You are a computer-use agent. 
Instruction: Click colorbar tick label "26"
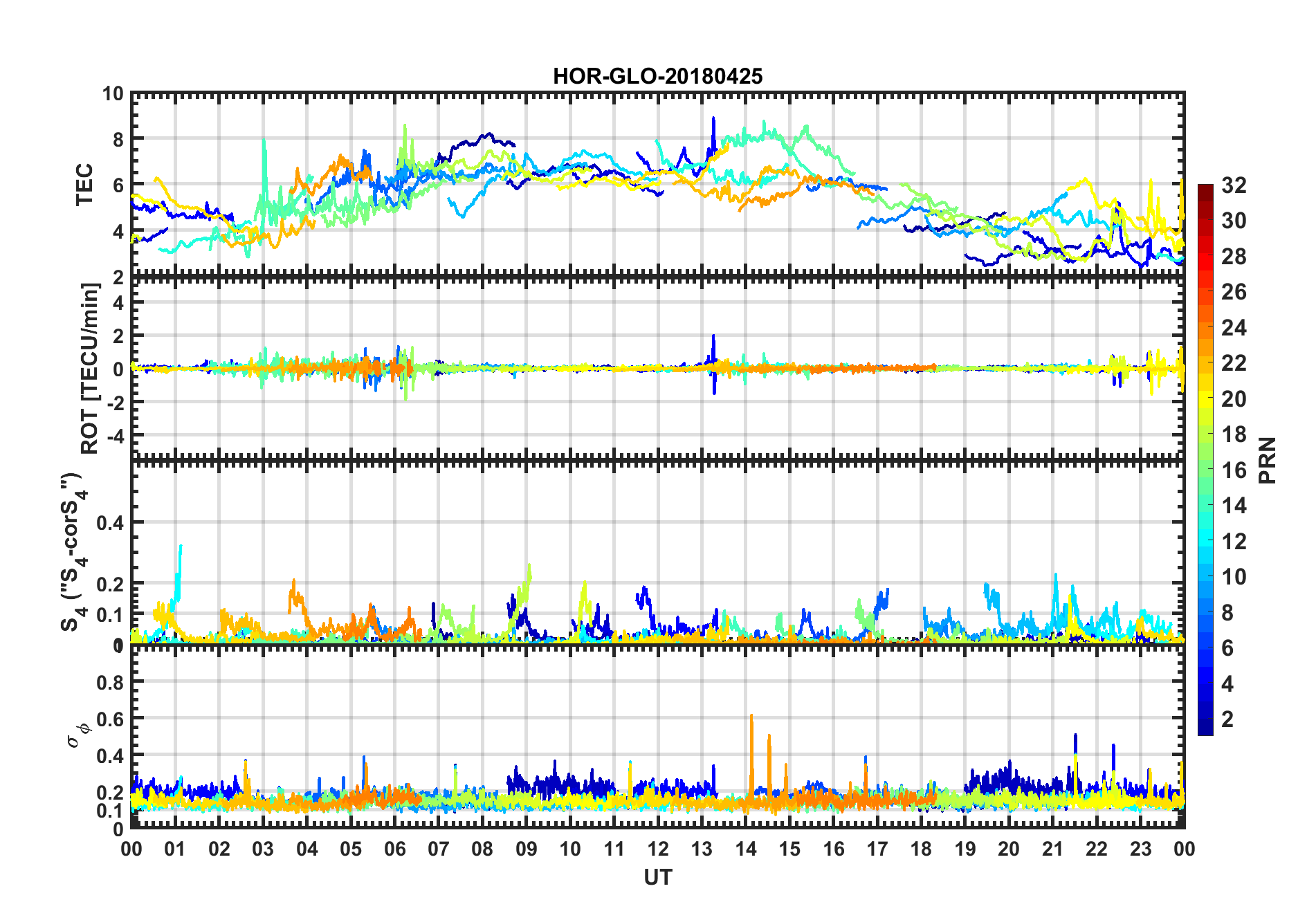tap(1234, 292)
